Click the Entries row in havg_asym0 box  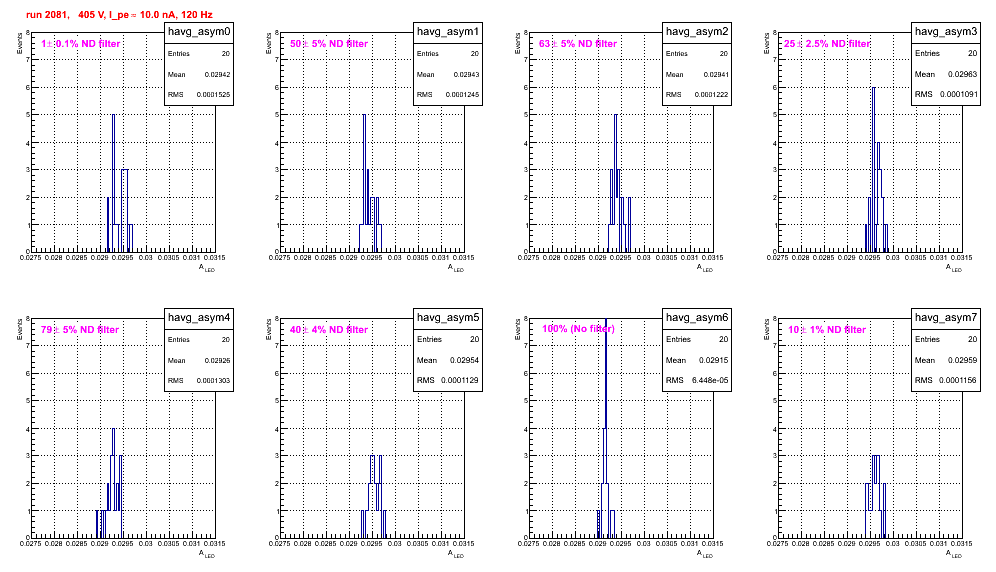tap(199, 54)
